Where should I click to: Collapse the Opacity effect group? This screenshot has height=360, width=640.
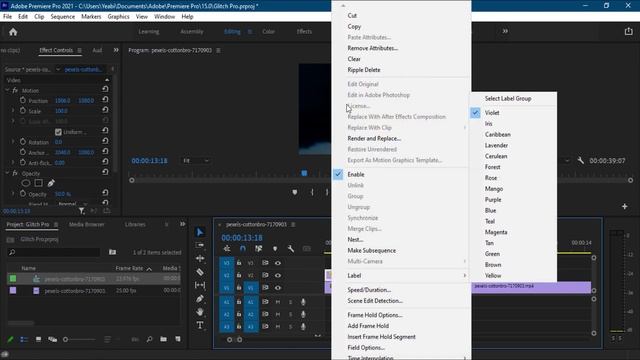(7, 173)
